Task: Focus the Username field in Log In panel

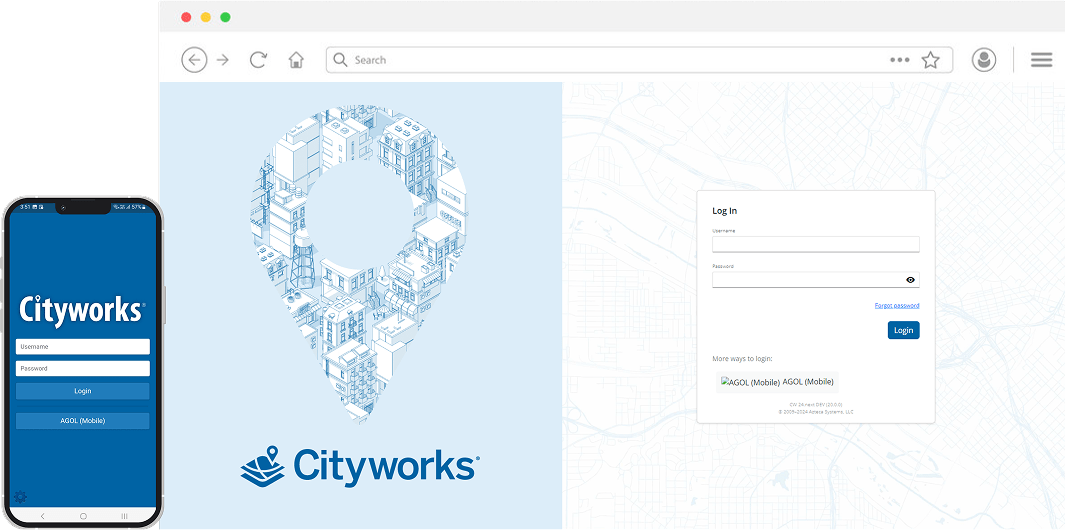Action: tap(816, 245)
